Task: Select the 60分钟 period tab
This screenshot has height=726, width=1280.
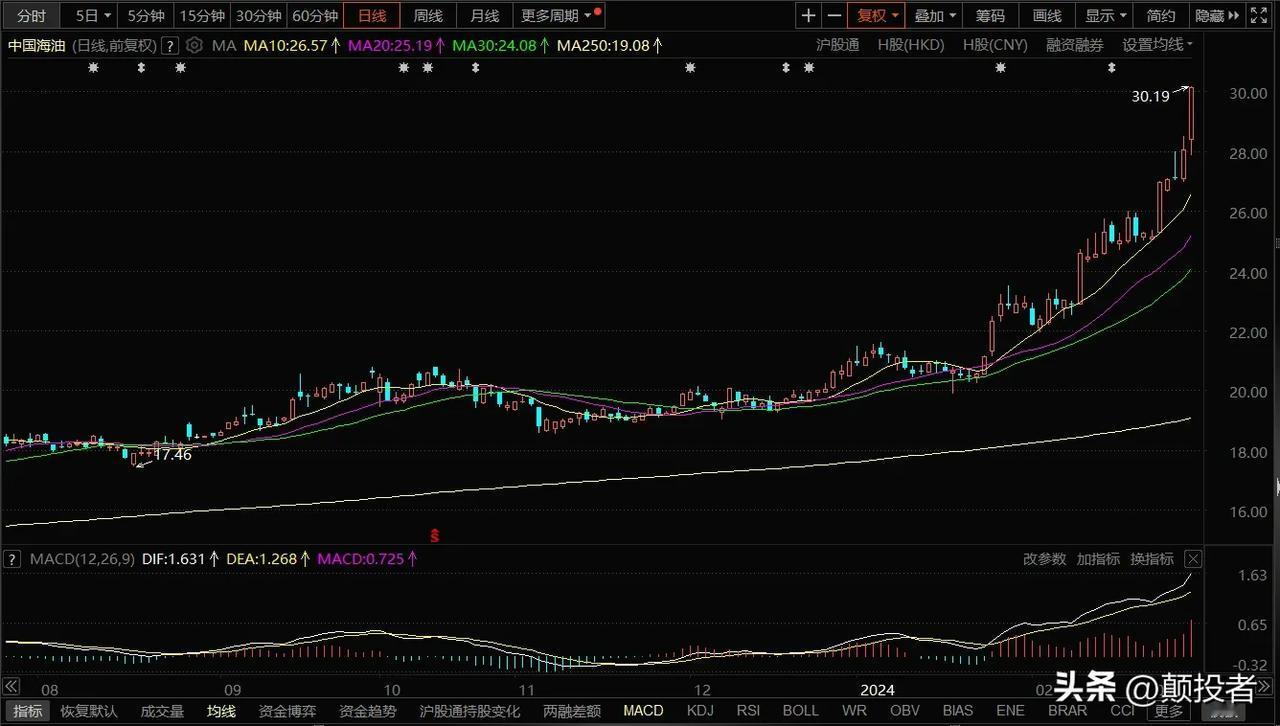Action: coord(315,15)
